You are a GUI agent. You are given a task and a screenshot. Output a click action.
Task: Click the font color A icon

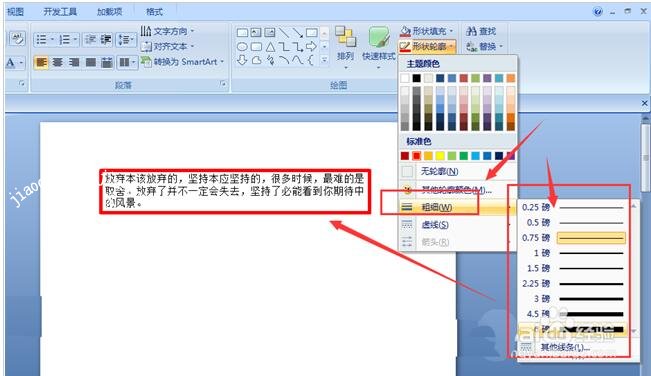pyautogui.click(x=11, y=63)
